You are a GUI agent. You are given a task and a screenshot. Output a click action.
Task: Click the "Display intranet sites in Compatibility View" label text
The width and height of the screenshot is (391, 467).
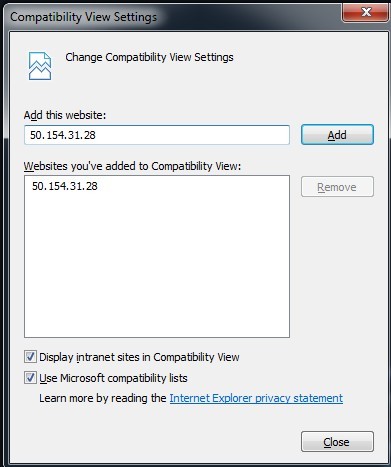pos(139,357)
